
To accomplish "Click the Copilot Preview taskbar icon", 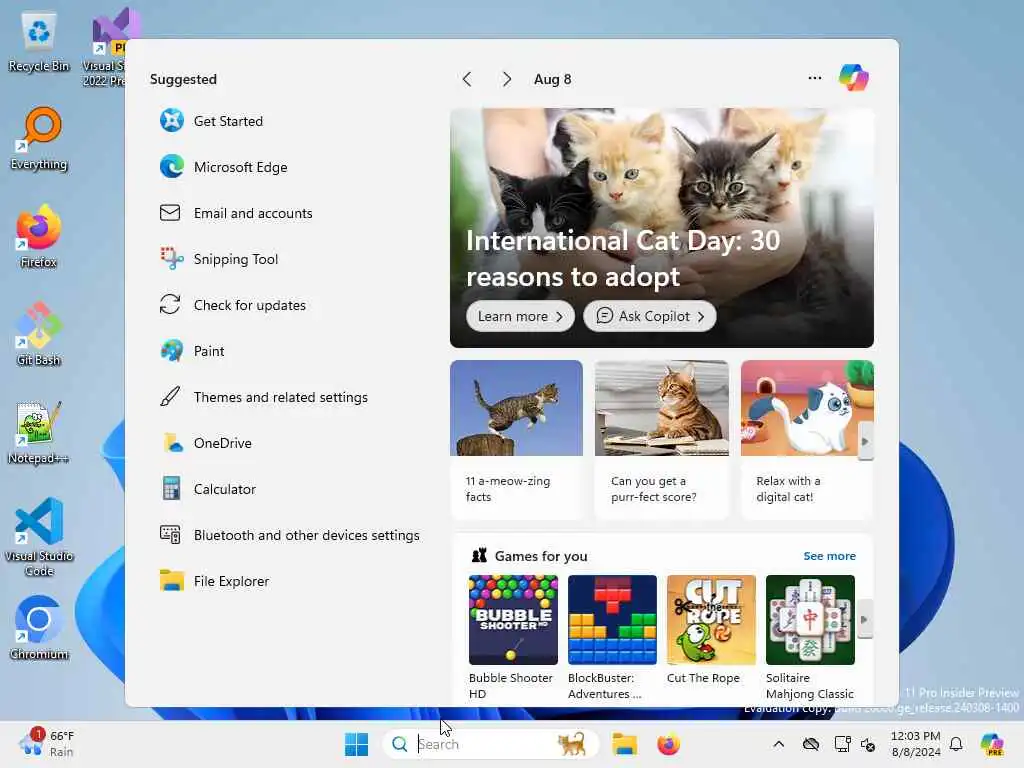I will pyautogui.click(x=991, y=744).
